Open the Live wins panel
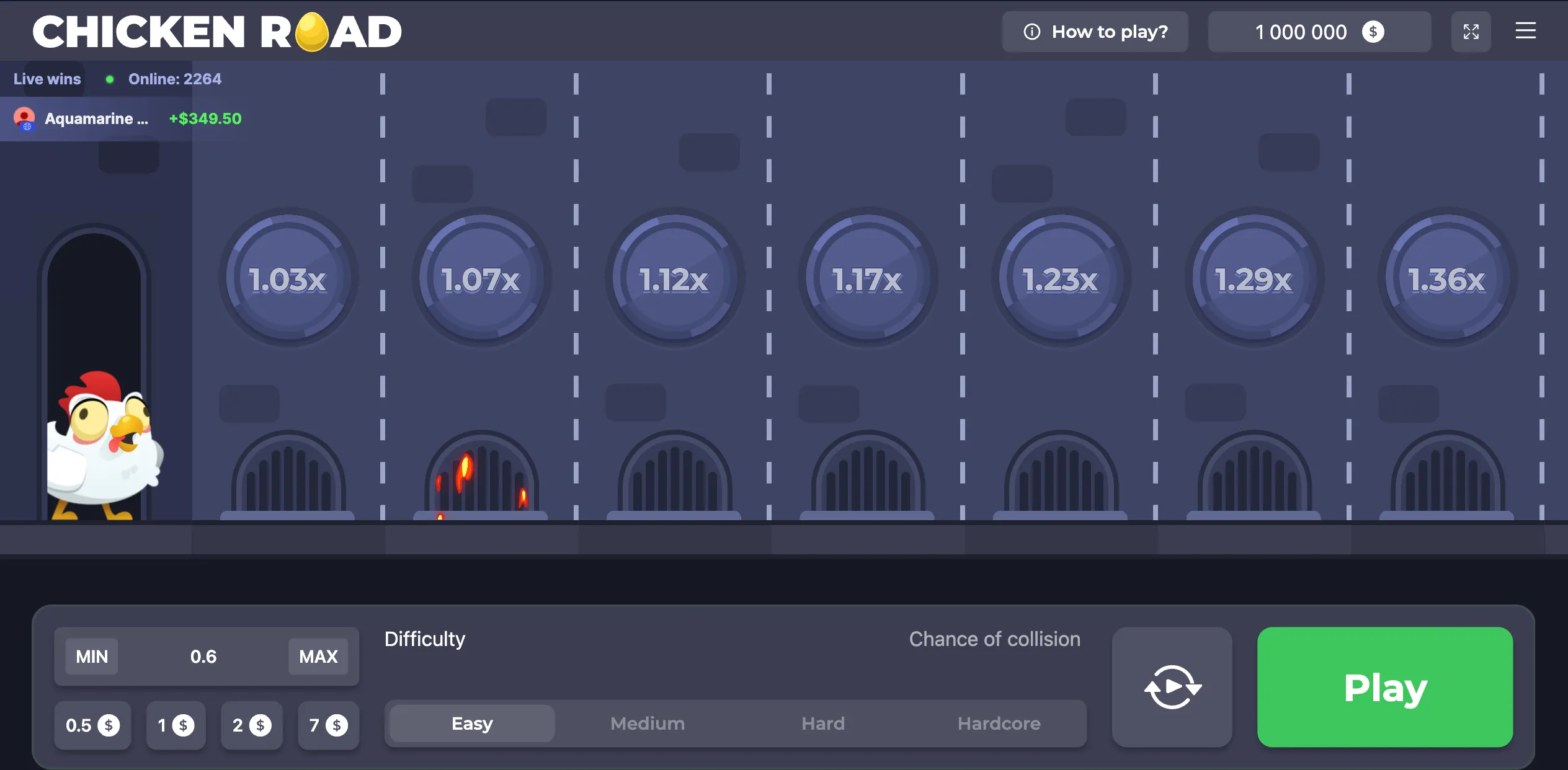 47,79
